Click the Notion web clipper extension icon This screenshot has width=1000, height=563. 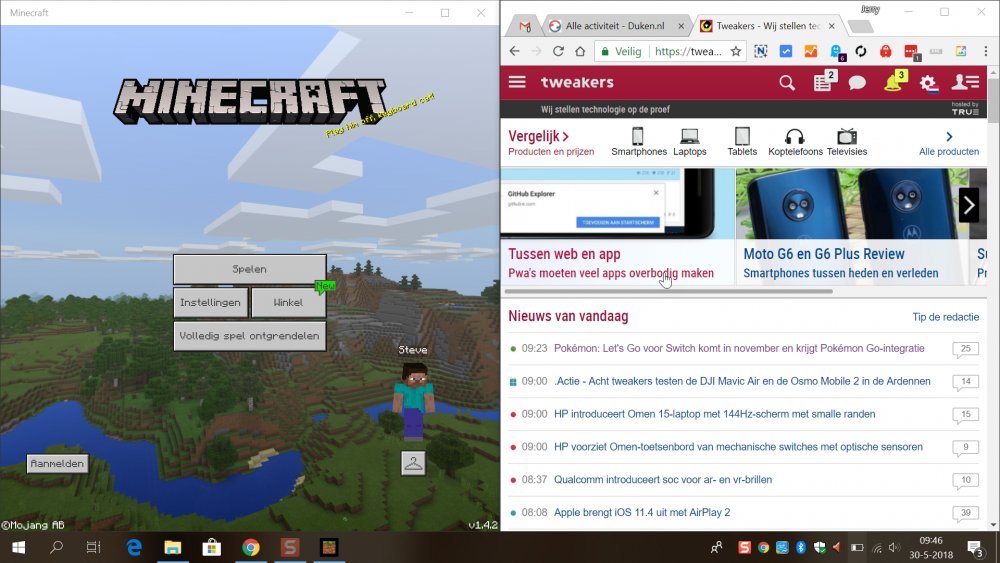pyautogui.click(x=760, y=52)
